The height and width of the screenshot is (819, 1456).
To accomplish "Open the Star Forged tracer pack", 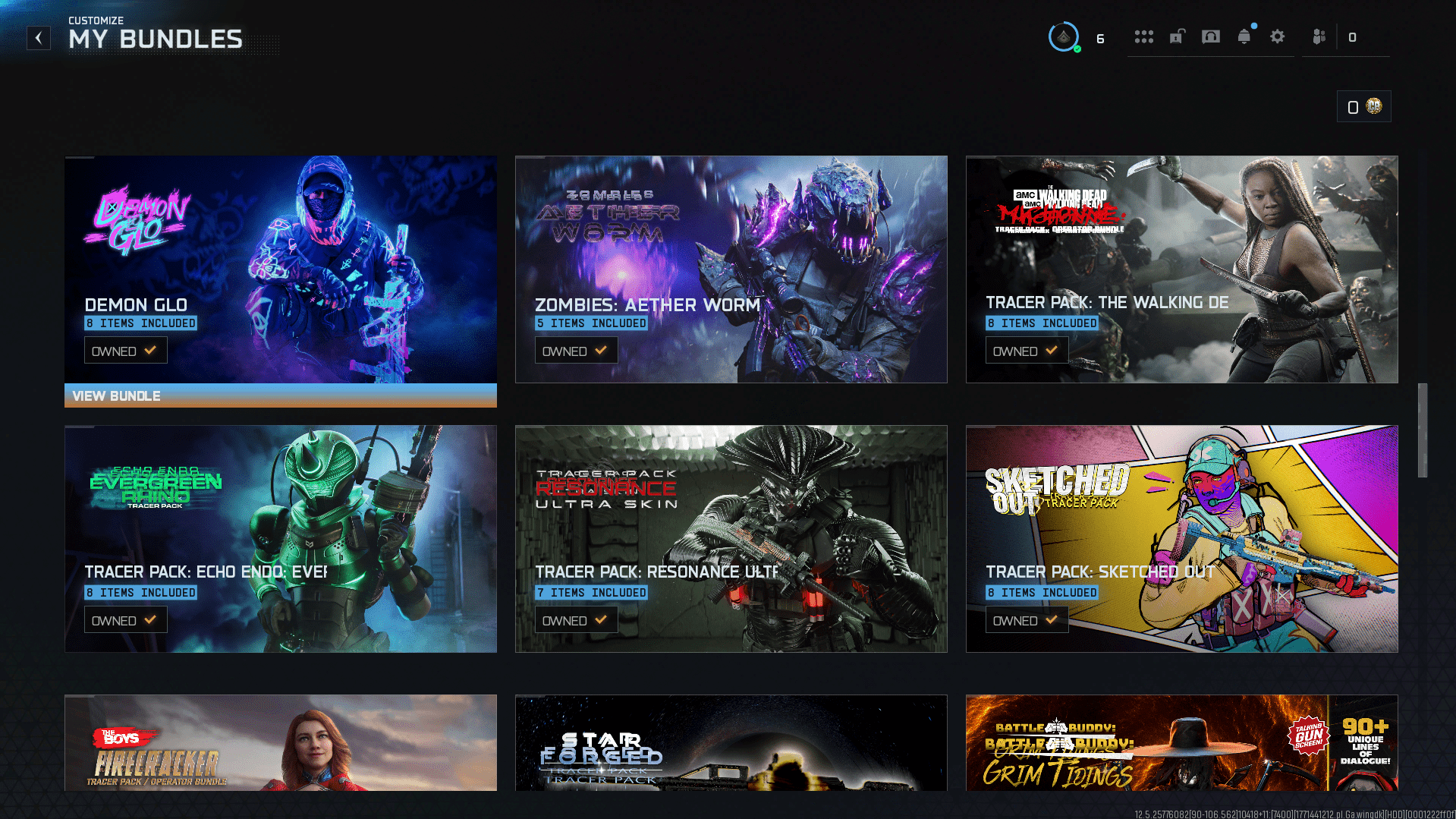I will click(731, 742).
